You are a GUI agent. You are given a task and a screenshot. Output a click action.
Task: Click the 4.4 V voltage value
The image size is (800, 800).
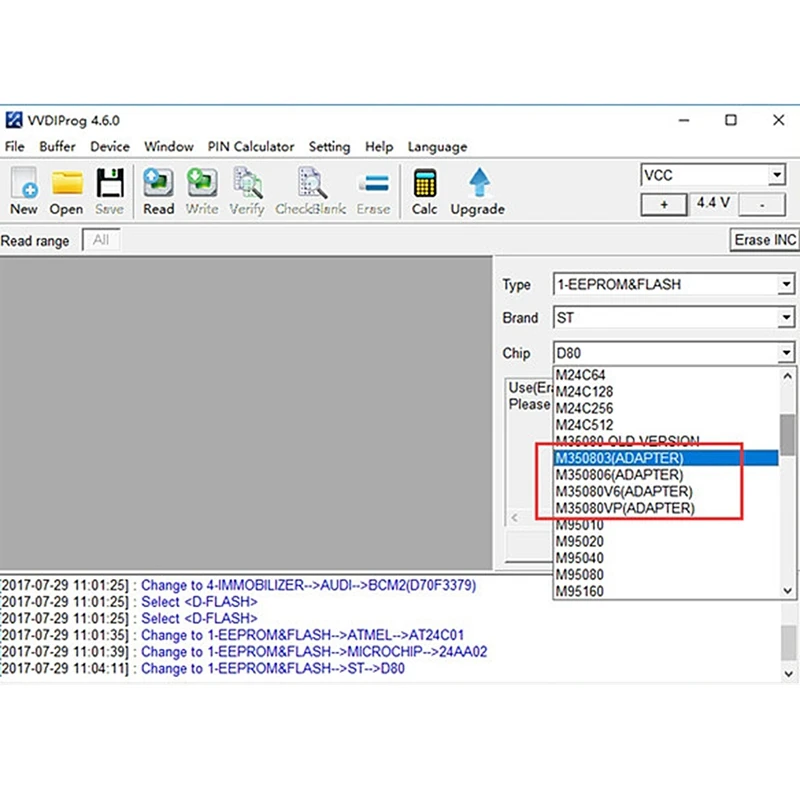tap(713, 203)
